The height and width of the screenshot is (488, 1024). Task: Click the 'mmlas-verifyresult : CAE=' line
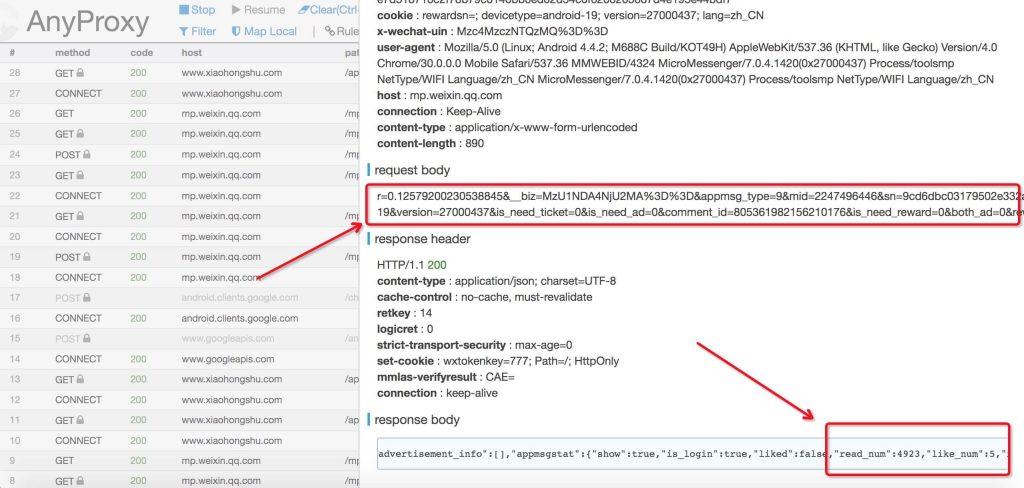[x=446, y=377]
